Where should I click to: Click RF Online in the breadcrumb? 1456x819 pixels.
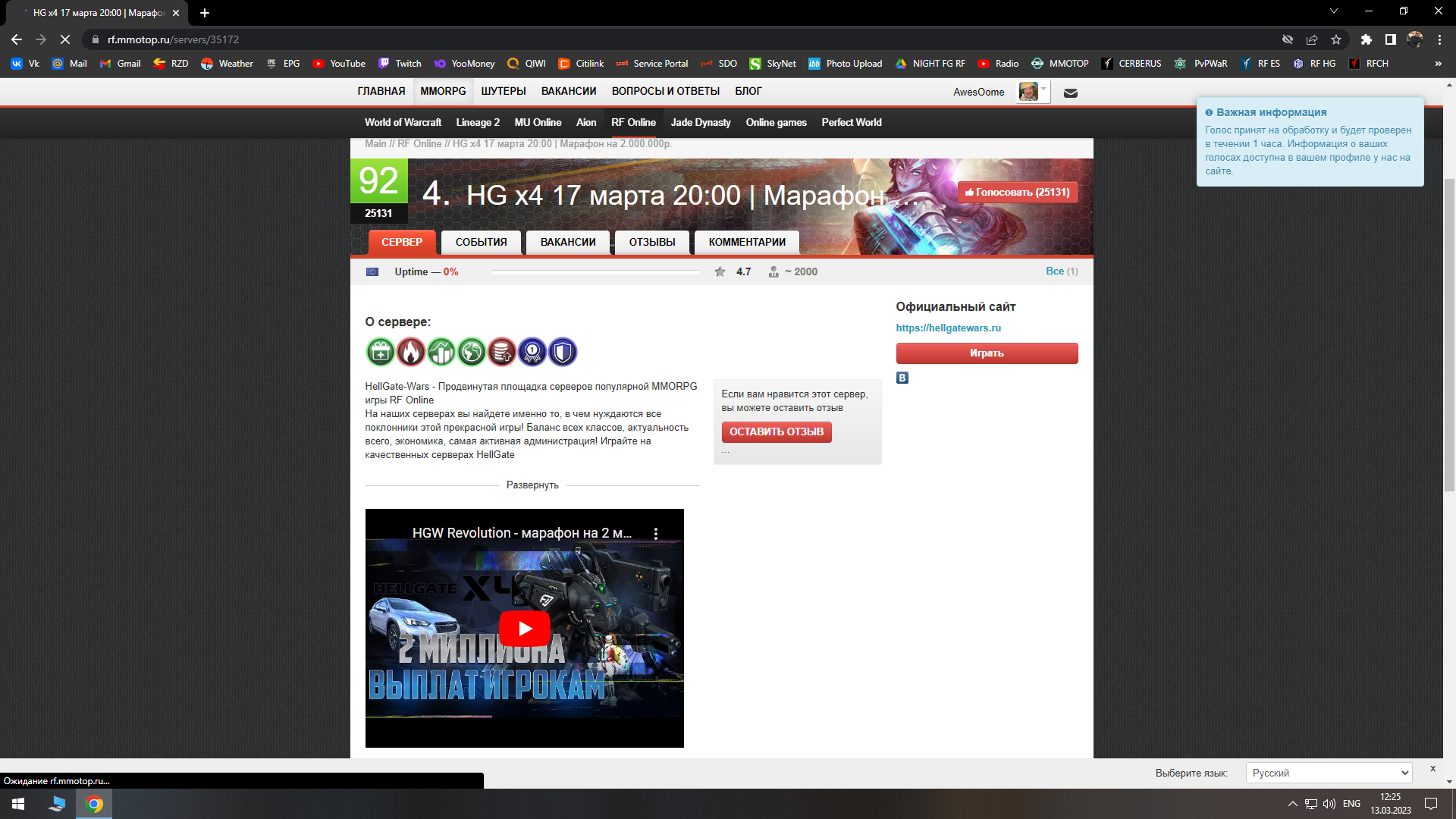419,144
